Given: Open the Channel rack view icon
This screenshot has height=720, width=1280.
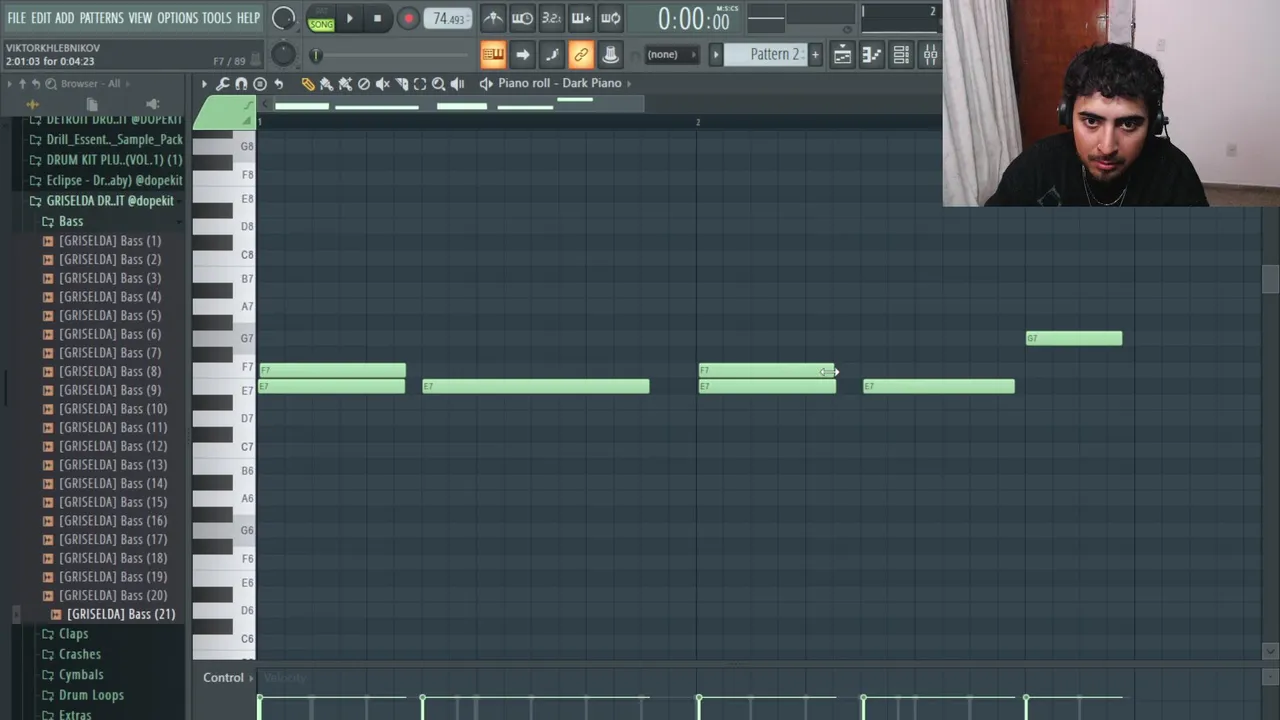Looking at the screenshot, I should [x=901, y=55].
